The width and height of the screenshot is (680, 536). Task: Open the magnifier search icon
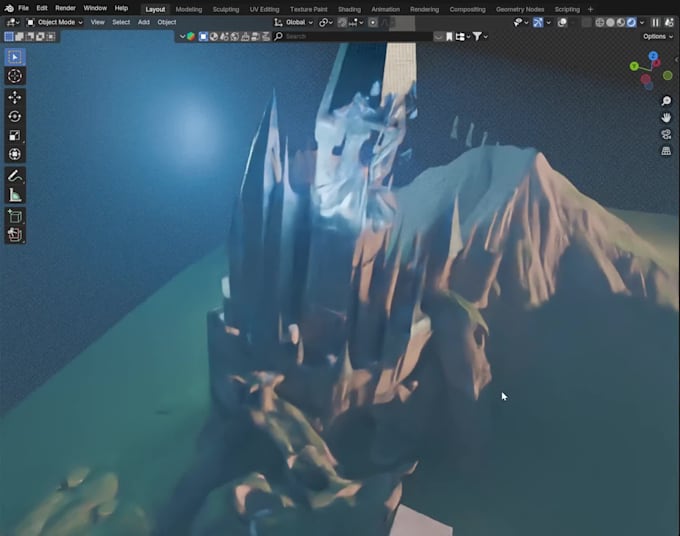(279, 36)
